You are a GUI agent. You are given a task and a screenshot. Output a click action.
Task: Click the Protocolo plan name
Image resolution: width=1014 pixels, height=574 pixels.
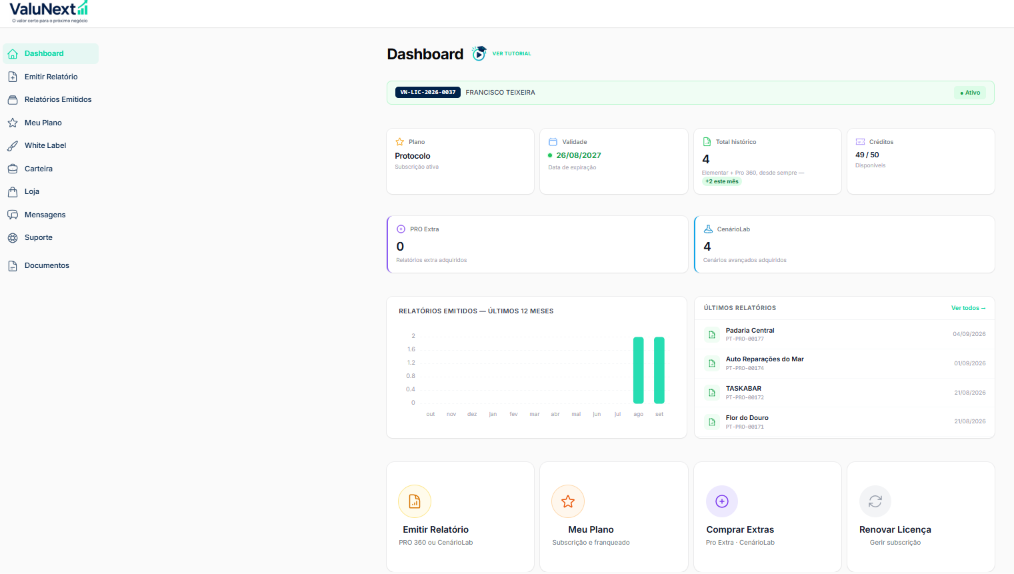[413, 156]
